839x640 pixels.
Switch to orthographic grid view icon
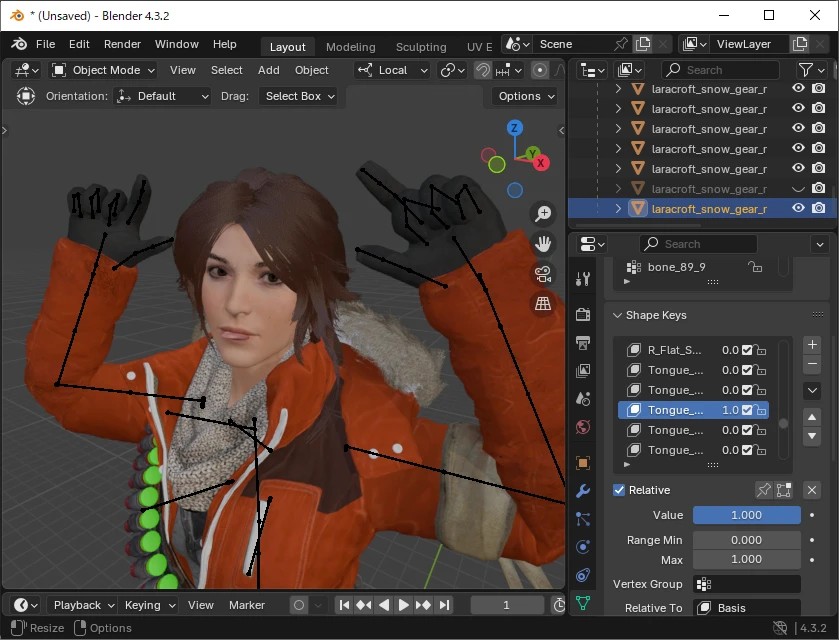coord(543,304)
